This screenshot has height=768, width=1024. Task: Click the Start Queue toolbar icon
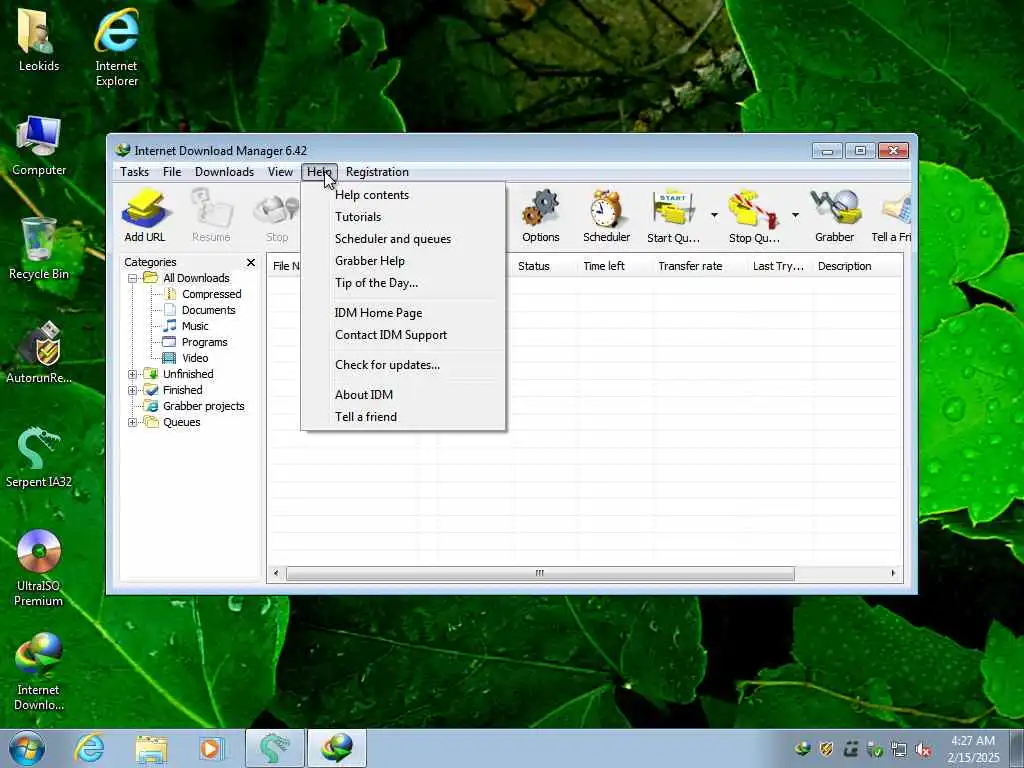pyautogui.click(x=673, y=216)
